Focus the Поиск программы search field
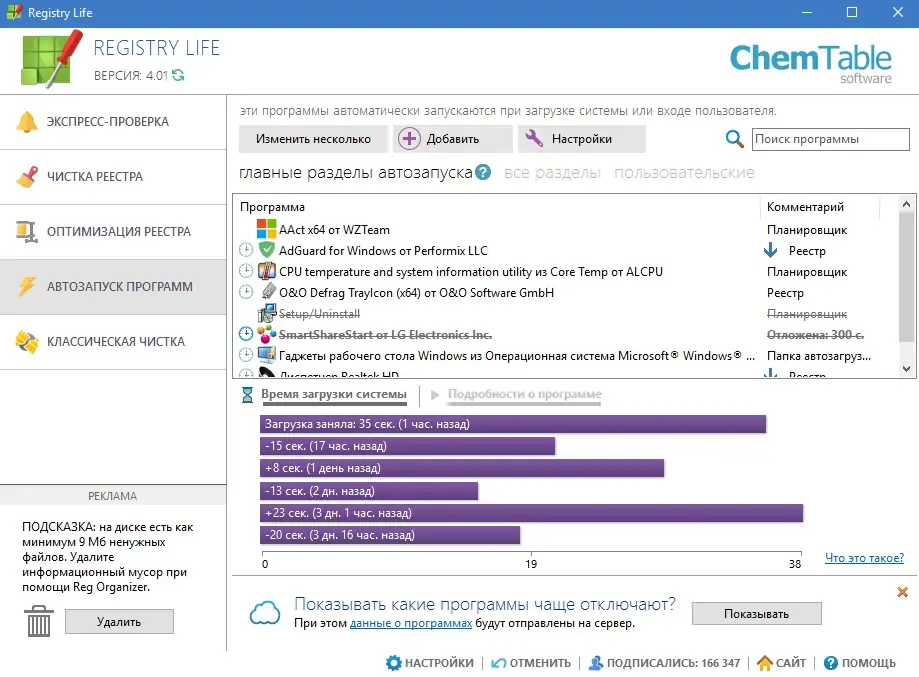 coord(830,139)
